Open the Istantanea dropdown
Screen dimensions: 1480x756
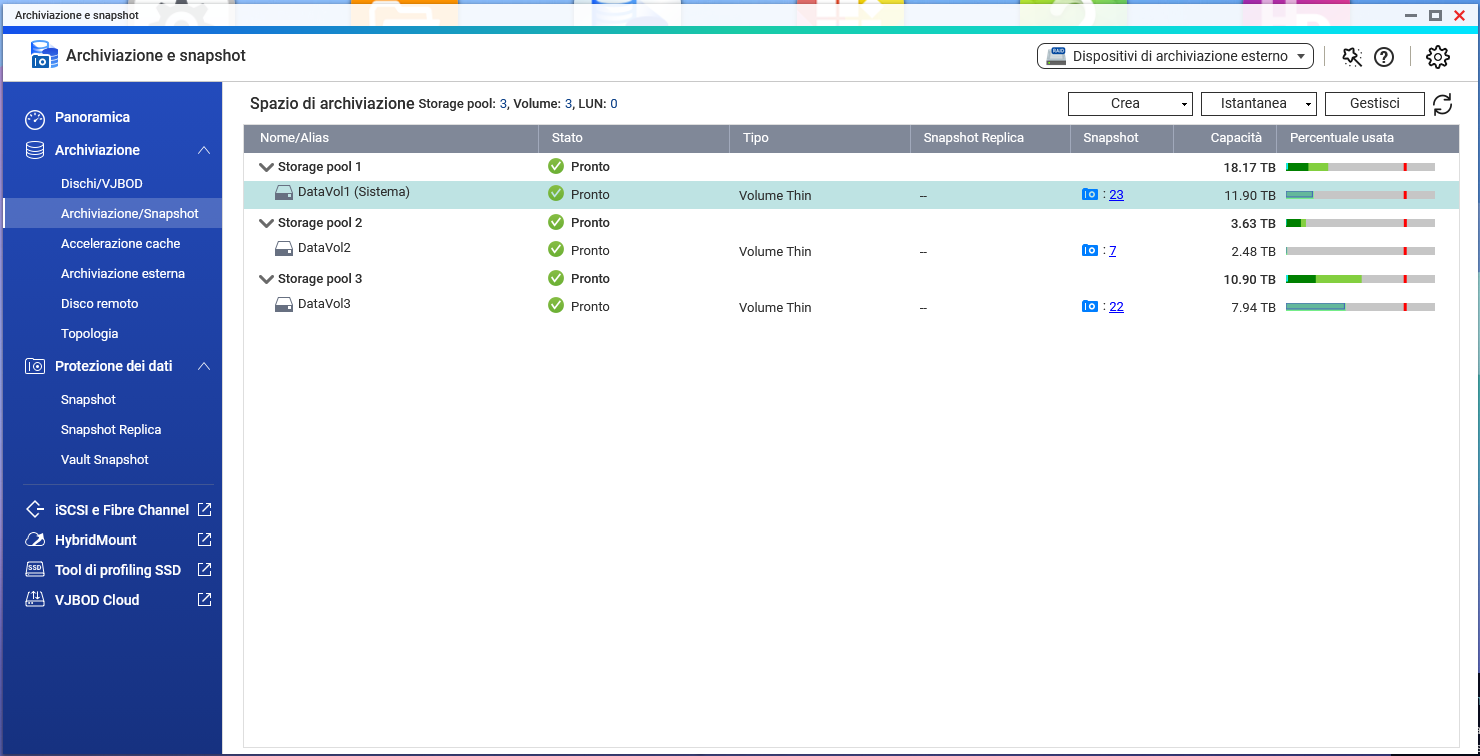(1258, 104)
